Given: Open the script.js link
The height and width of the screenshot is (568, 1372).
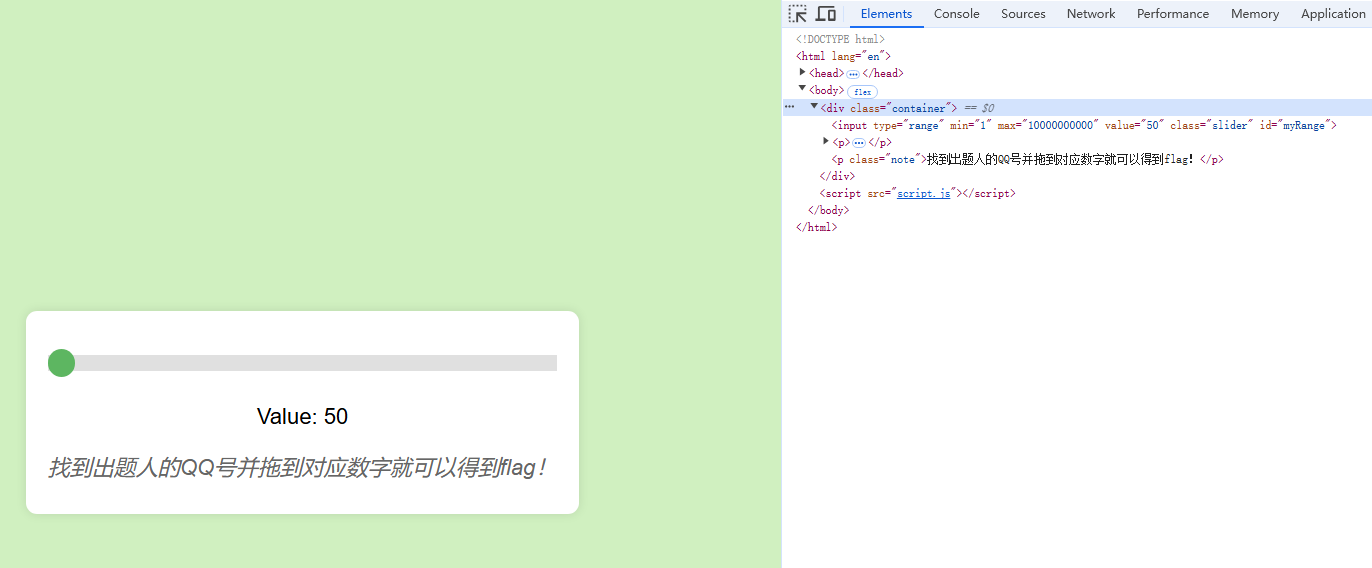Looking at the screenshot, I should tap(923, 193).
